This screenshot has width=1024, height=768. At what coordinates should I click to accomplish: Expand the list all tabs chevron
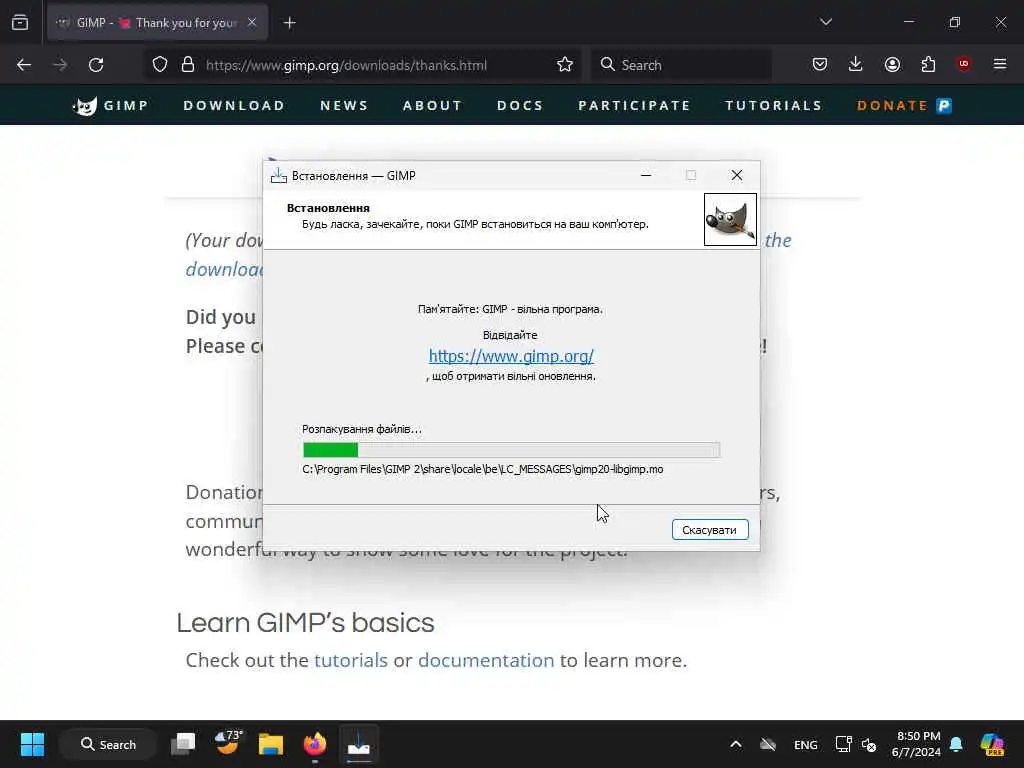click(825, 22)
